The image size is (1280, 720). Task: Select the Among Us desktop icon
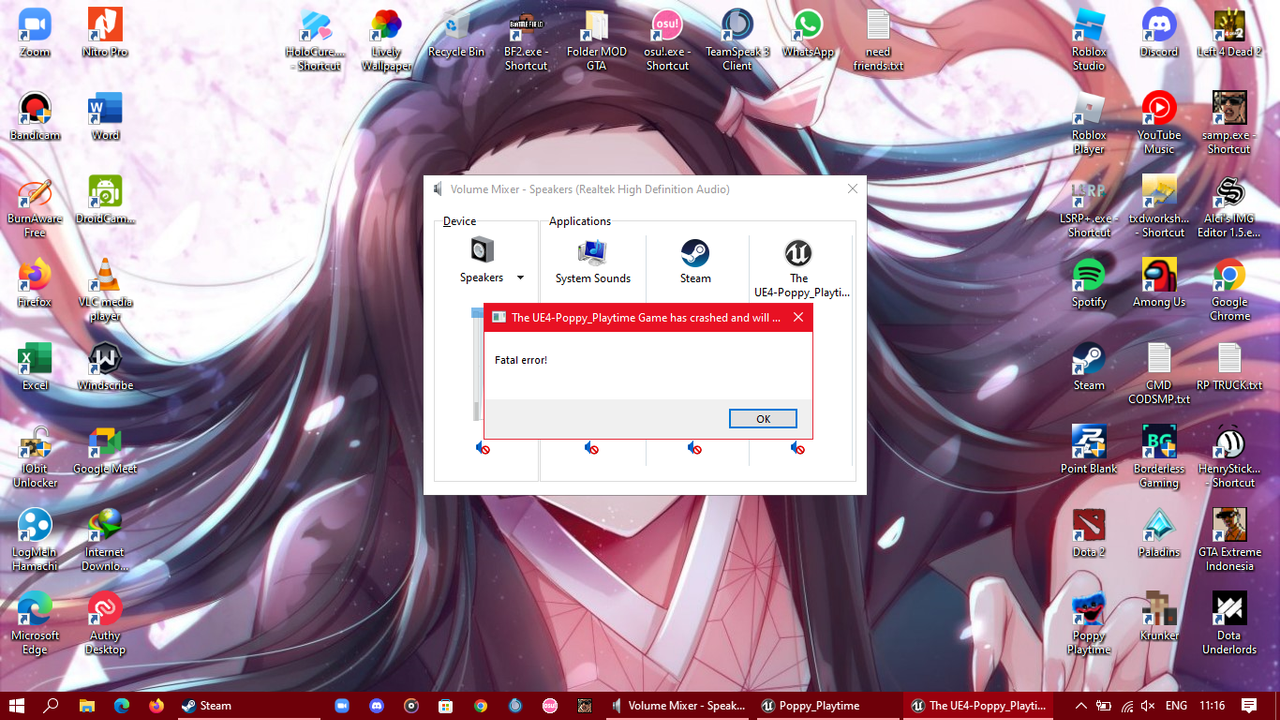click(1159, 283)
